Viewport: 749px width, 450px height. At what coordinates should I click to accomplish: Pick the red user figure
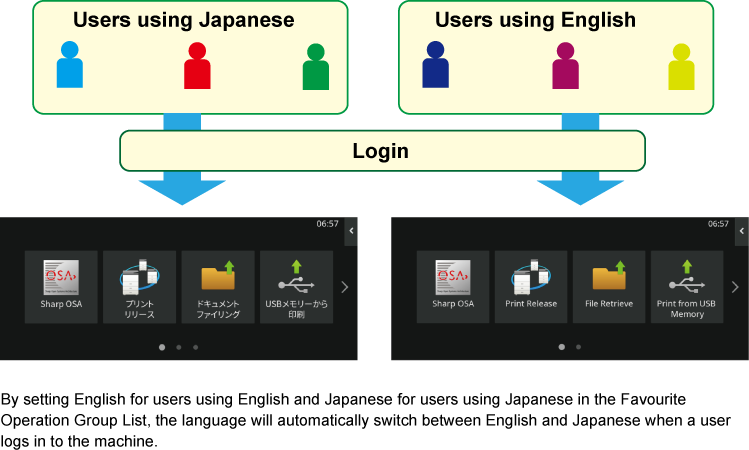pyautogui.click(x=197, y=66)
